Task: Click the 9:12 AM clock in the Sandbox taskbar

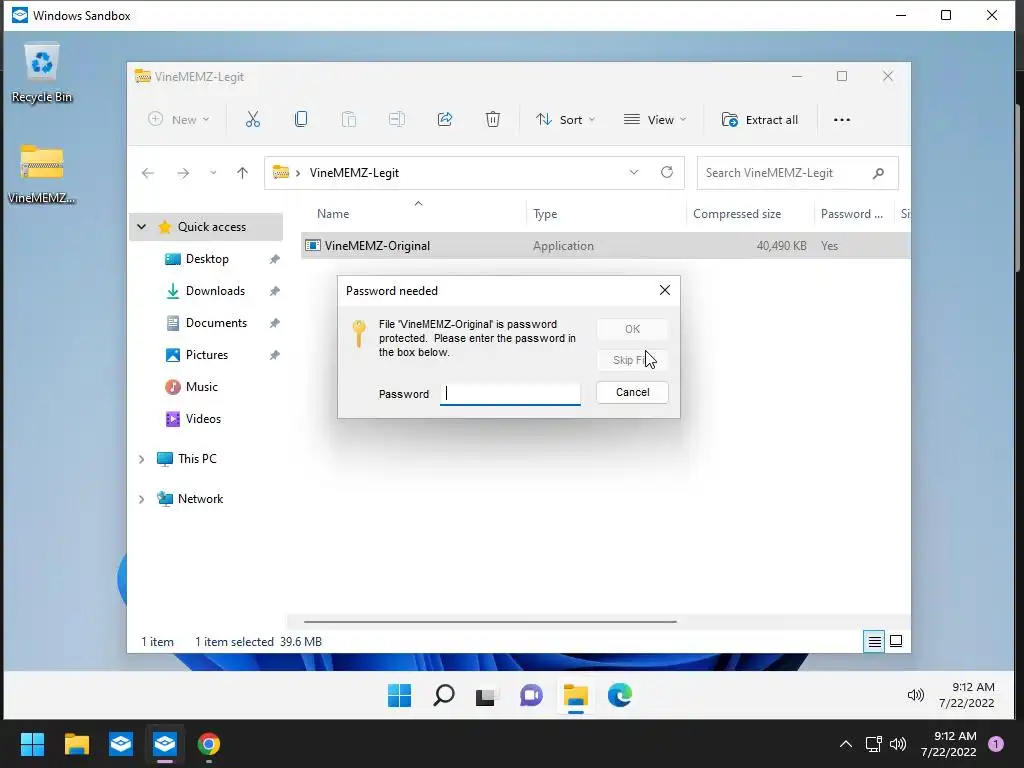Action: tap(972, 687)
